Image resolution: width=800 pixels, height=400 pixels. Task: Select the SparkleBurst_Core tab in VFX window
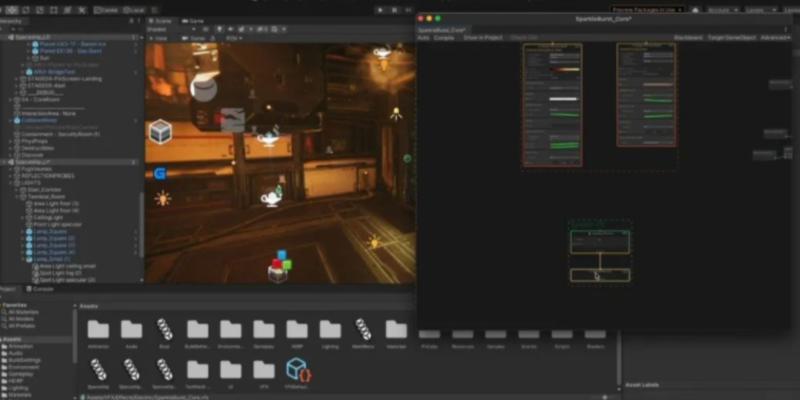point(443,30)
